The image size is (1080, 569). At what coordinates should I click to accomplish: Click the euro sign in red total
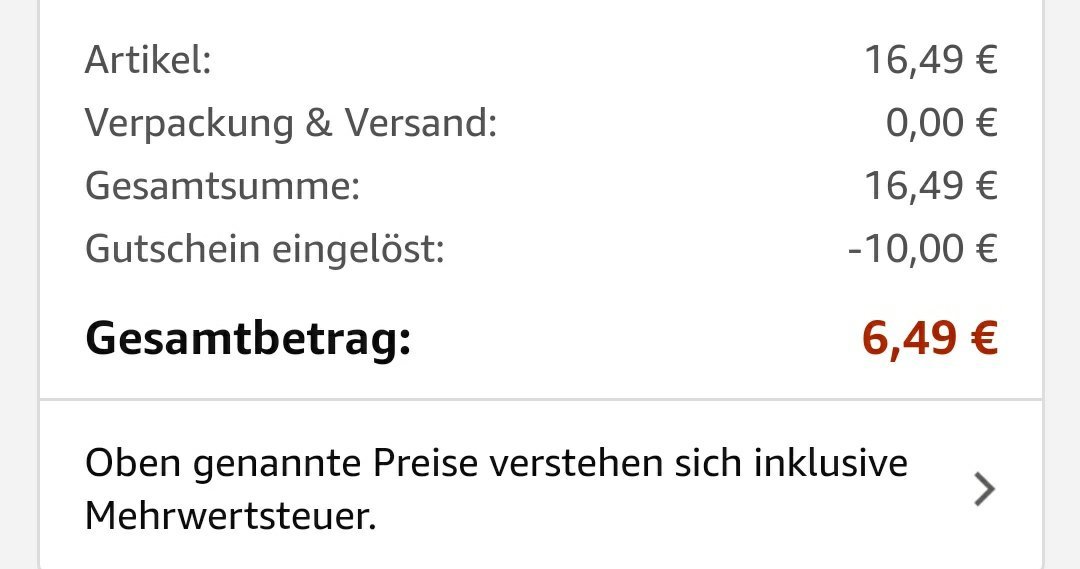pyautogui.click(x=984, y=338)
